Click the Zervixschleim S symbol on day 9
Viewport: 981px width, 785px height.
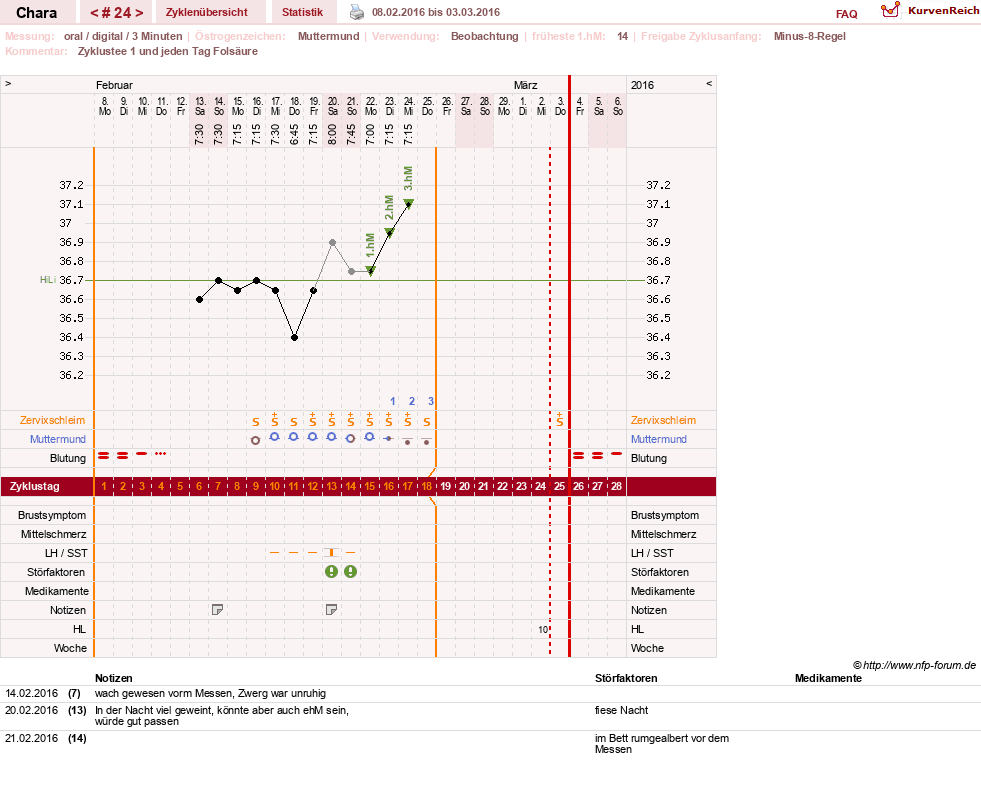point(255,422)
